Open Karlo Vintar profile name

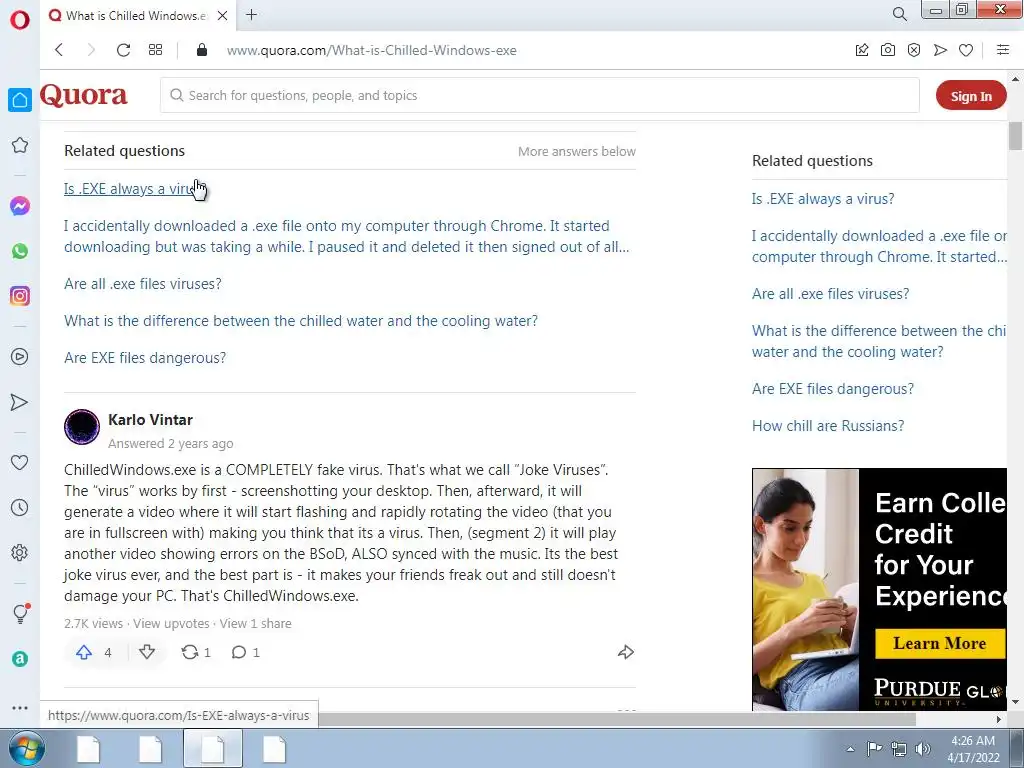click(x=150, y=420)
